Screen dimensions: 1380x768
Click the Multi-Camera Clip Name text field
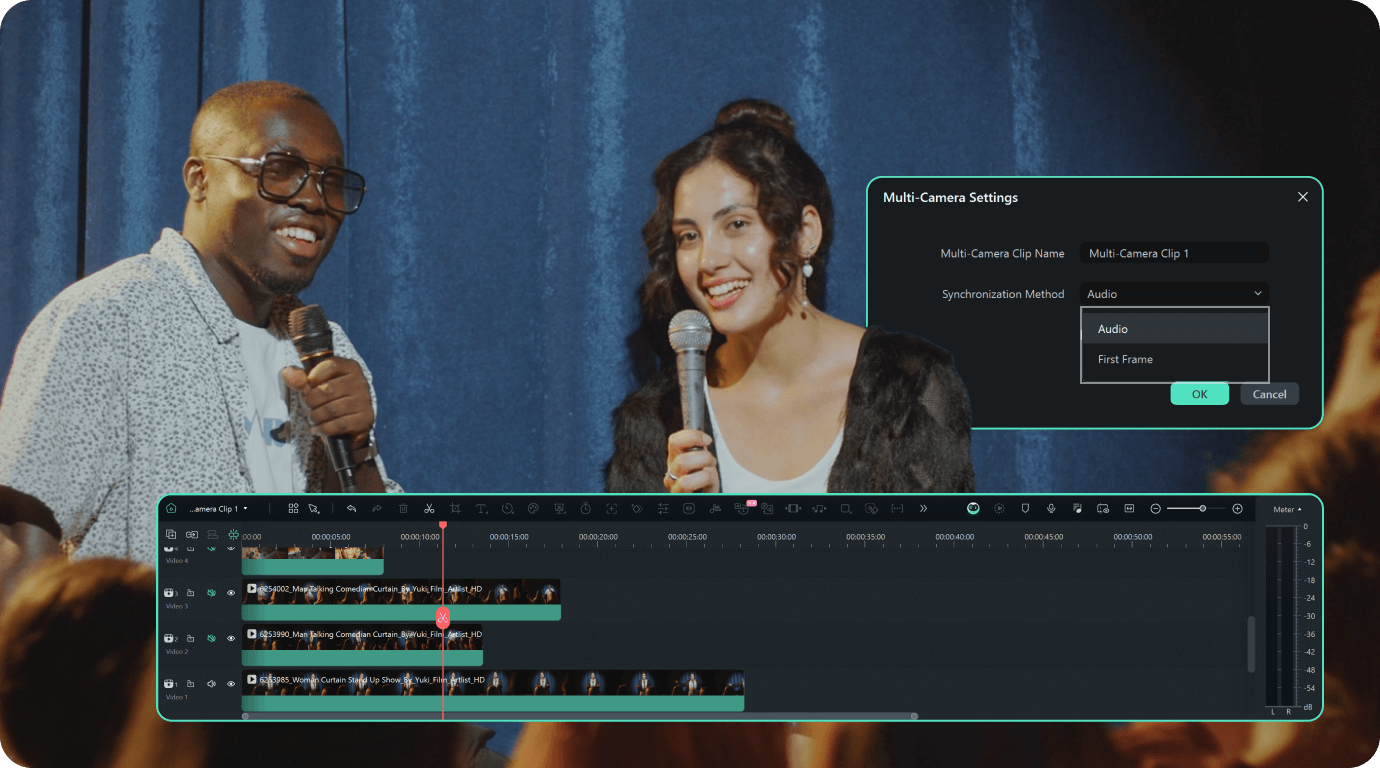[1173, 254]
